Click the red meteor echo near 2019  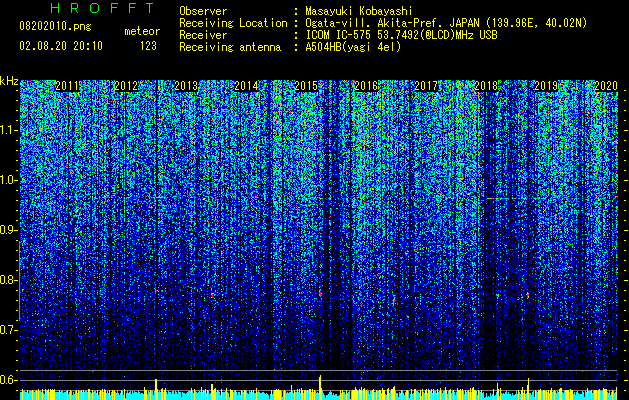528,295
